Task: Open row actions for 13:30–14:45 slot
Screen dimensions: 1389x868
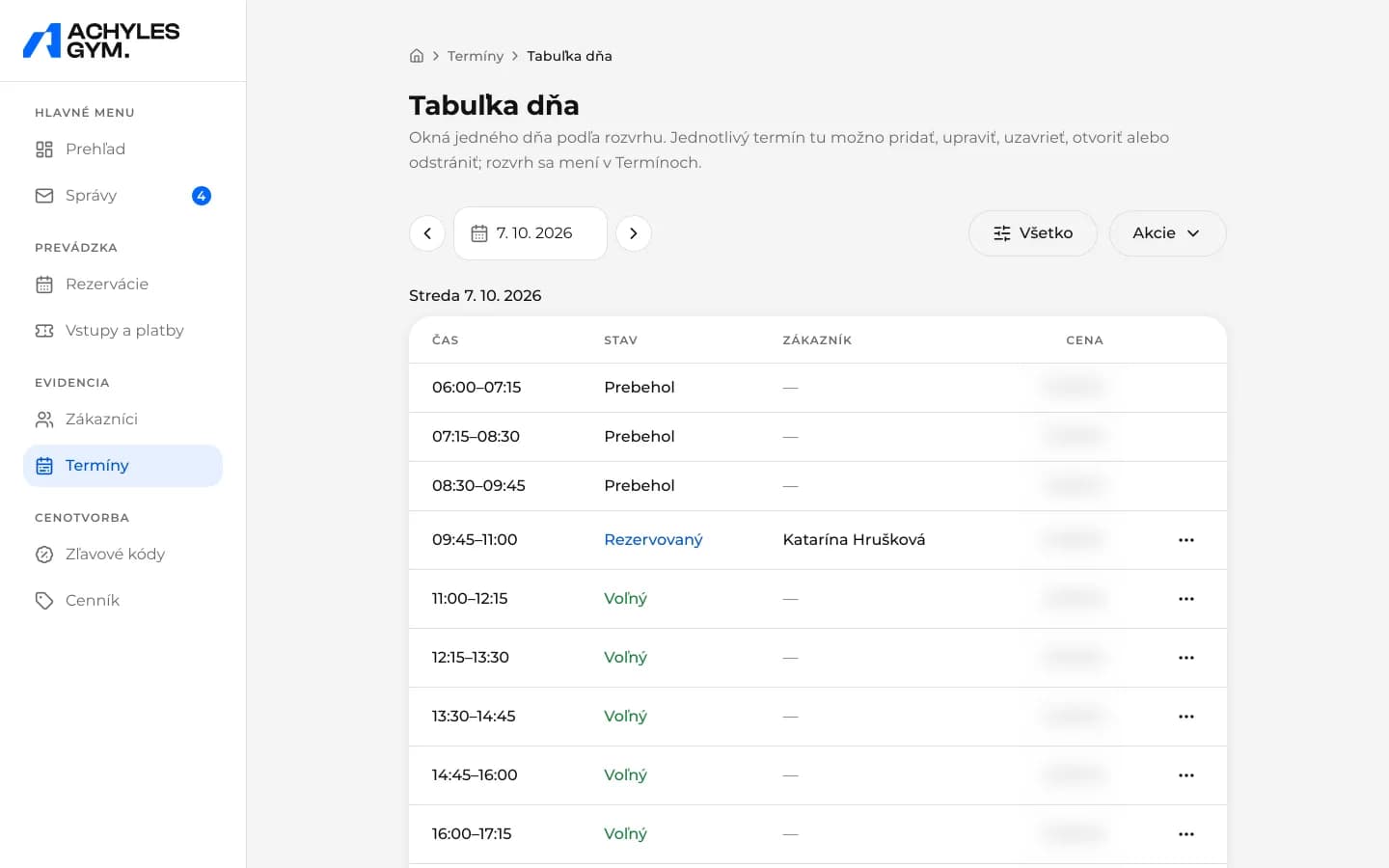Action: 1186,717
